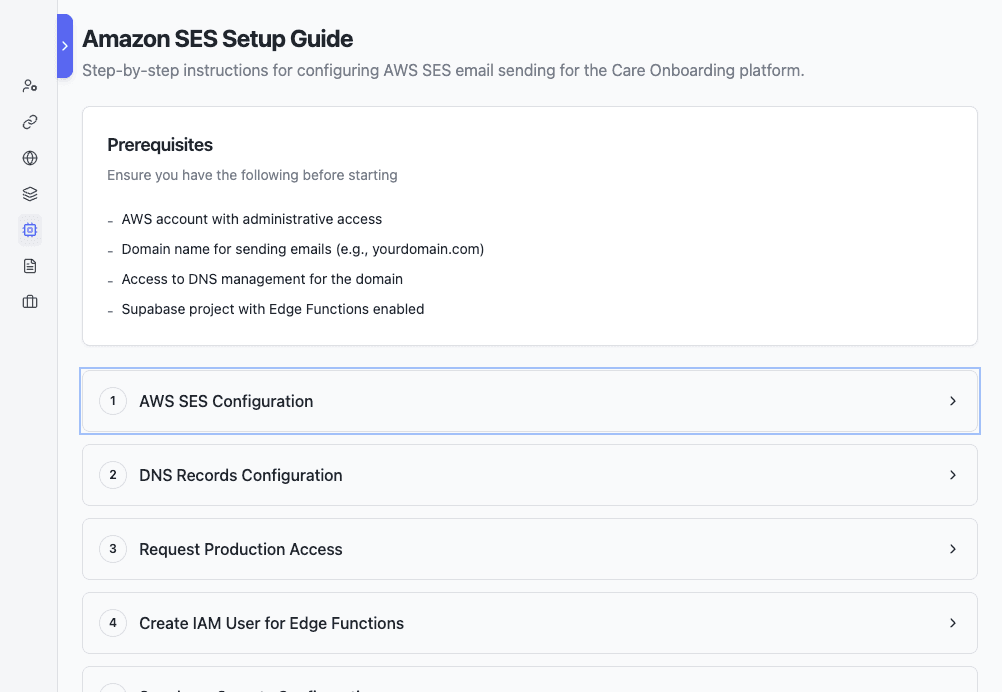The height and width of the screenshot is (692, 1002).
Task: Expand the AWS SES Configuration step
Action: (x=530, y=401)
